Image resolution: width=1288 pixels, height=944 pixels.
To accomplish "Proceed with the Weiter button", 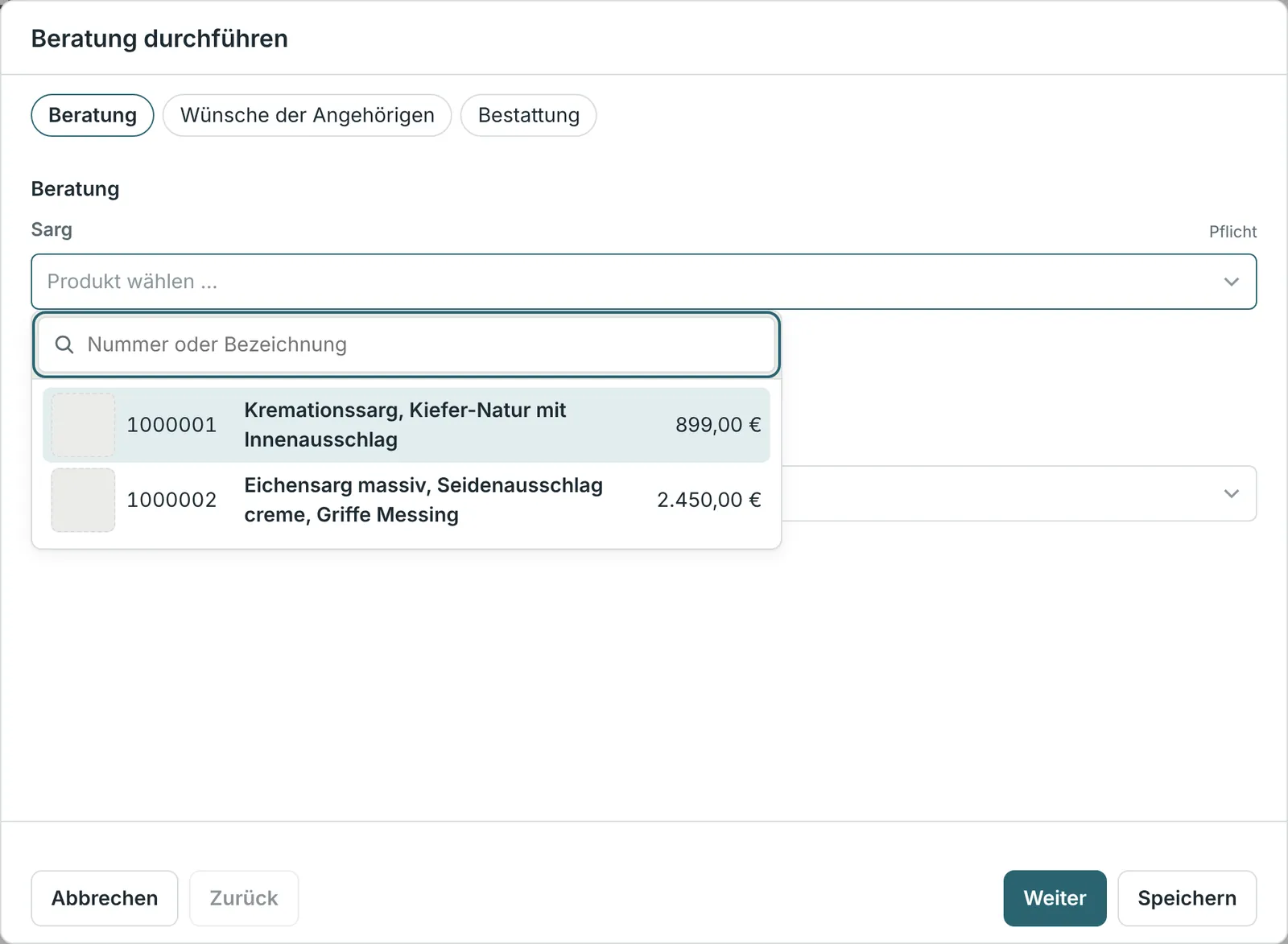I will click(1055, 898).
